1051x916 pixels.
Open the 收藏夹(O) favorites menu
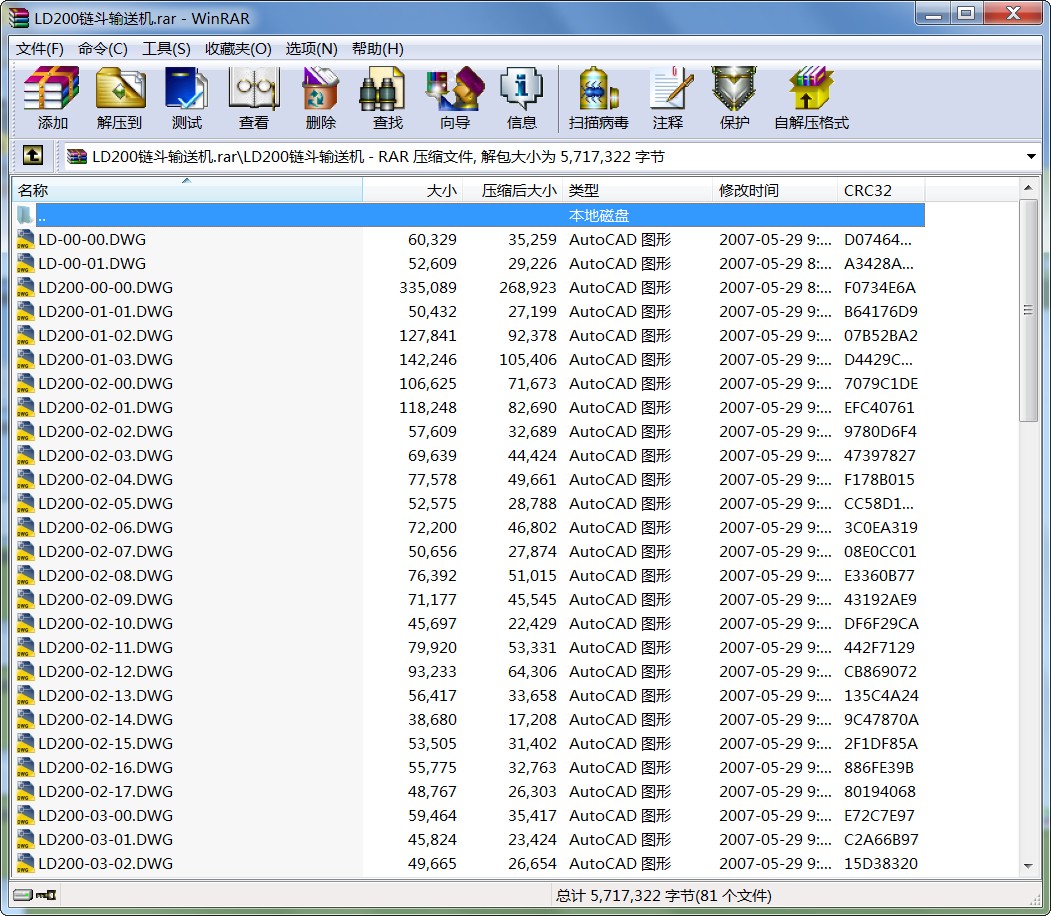(238, 49)
